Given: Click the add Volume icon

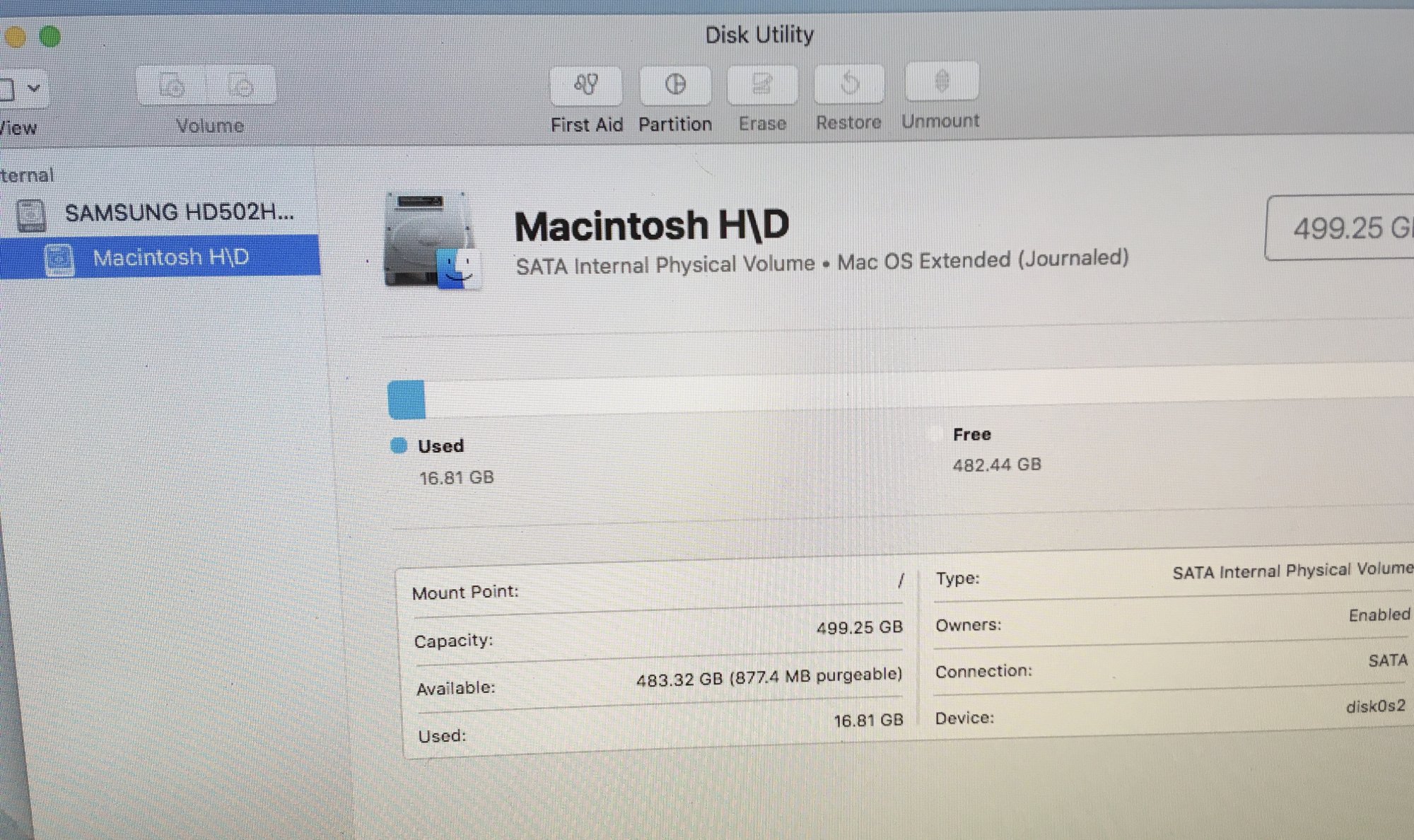Looking at the screenshot, I should pyautogui.click(x=172, y=86).
